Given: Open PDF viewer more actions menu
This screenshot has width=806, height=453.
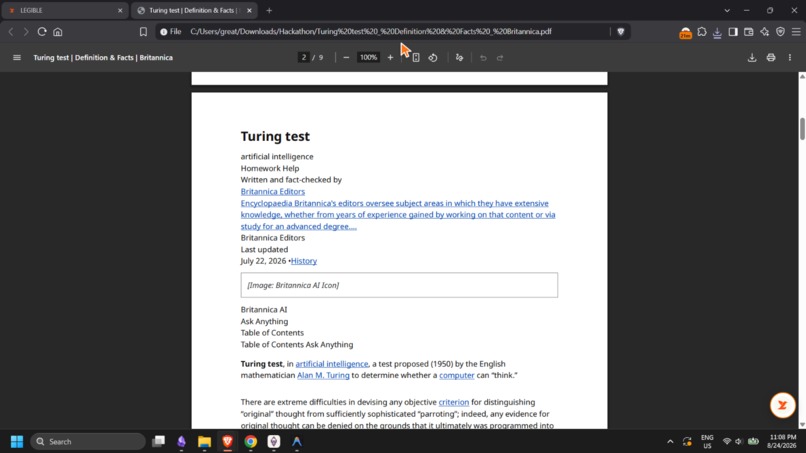Looking at the screenshot, I should click(x=790, y=58).
